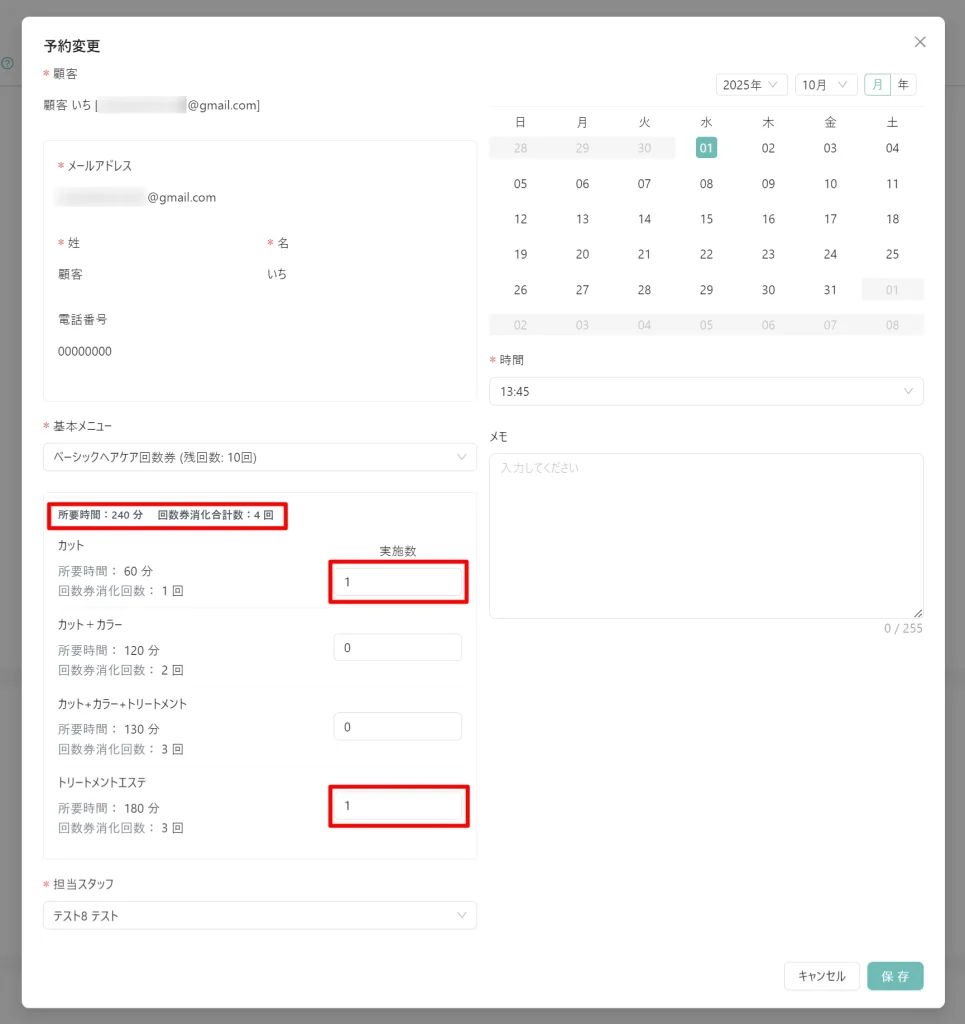This screenshot has width=965, height=1024.
Task: Click the キャンセル button
Action: tap(821, 976)
